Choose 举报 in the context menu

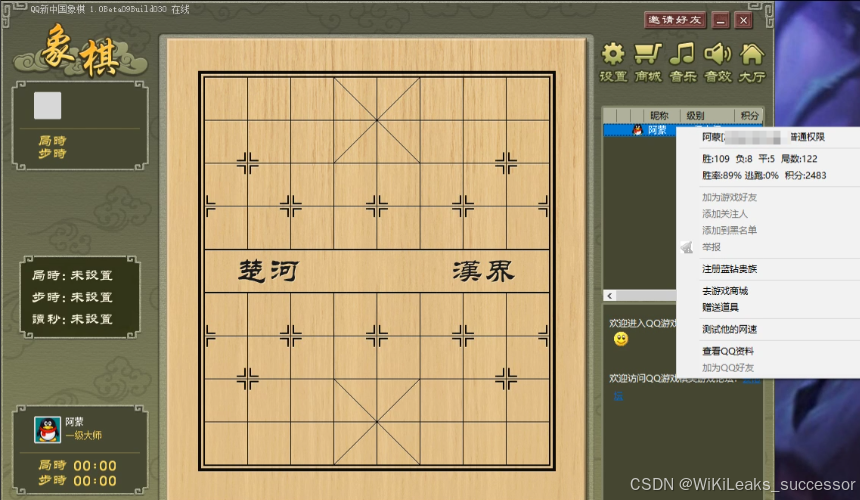(x=711, y=247)
